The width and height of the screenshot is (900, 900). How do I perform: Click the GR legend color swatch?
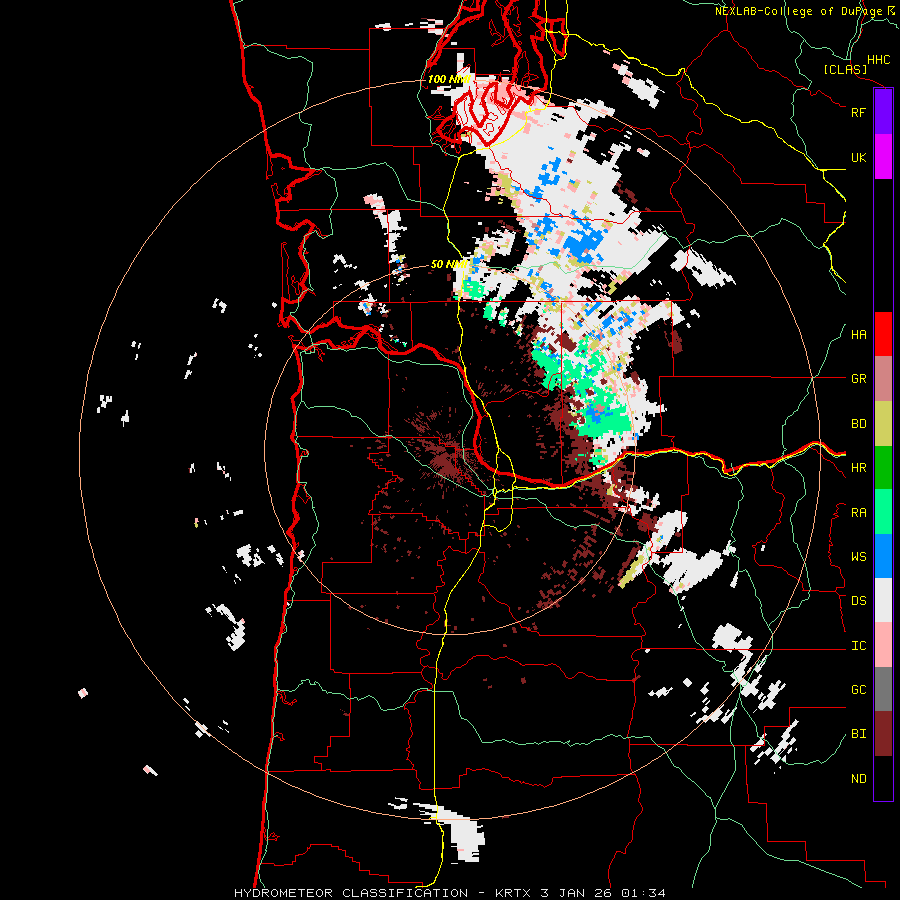click(883, 378)
